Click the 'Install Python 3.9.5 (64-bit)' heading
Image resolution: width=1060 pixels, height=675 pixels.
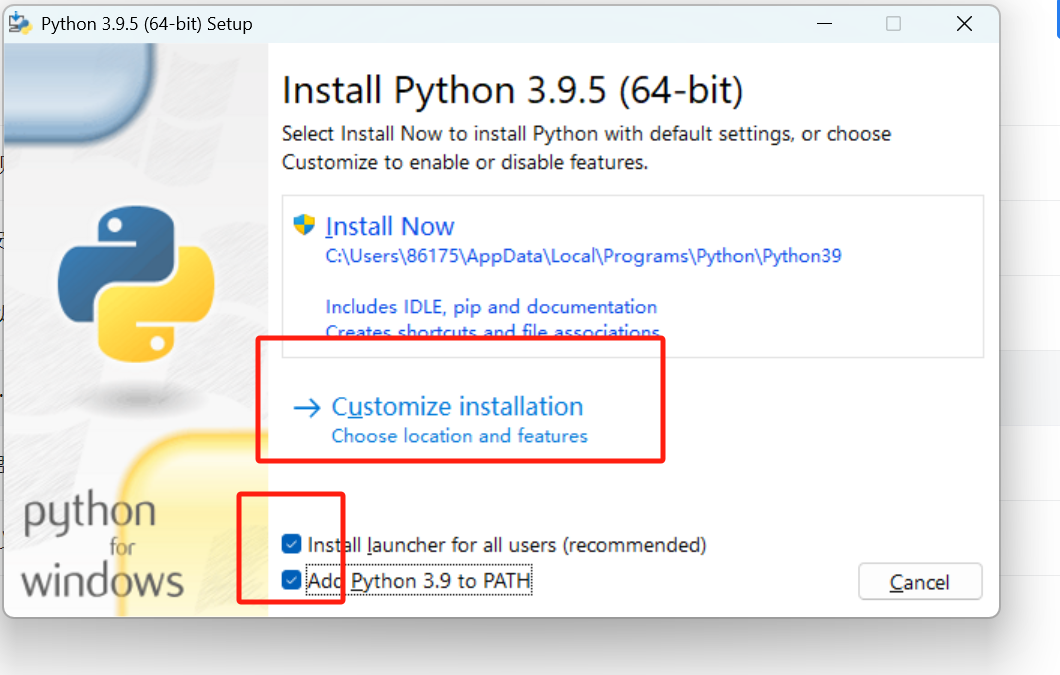[512, 91]
